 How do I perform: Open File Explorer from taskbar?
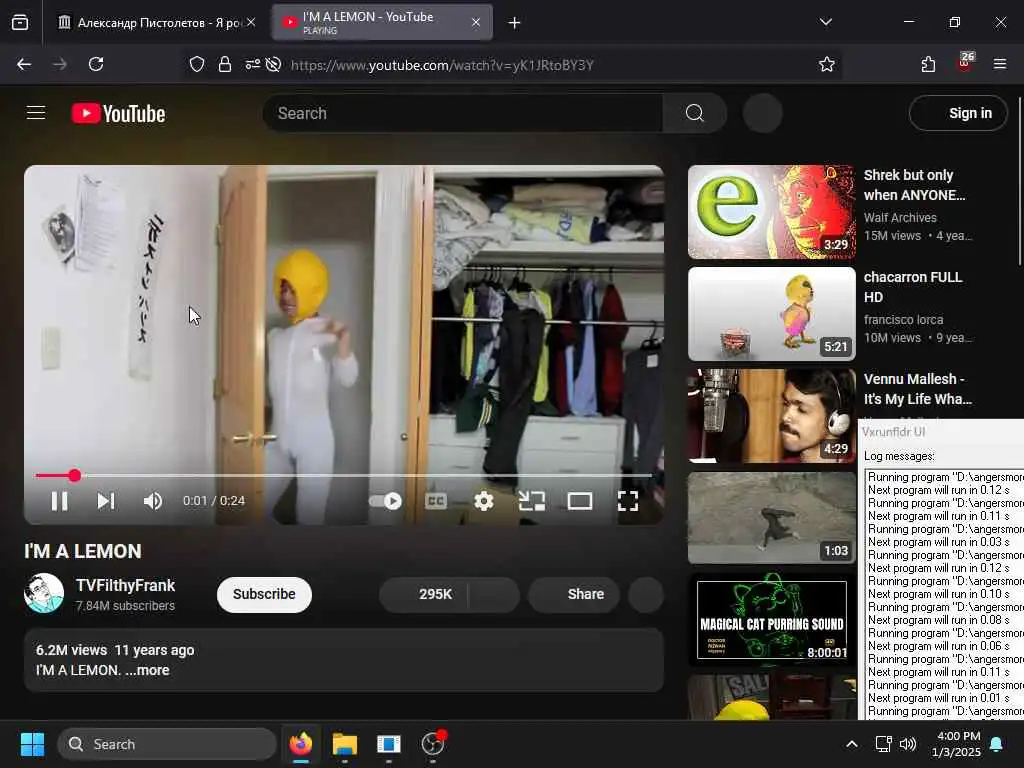[344, 744]
